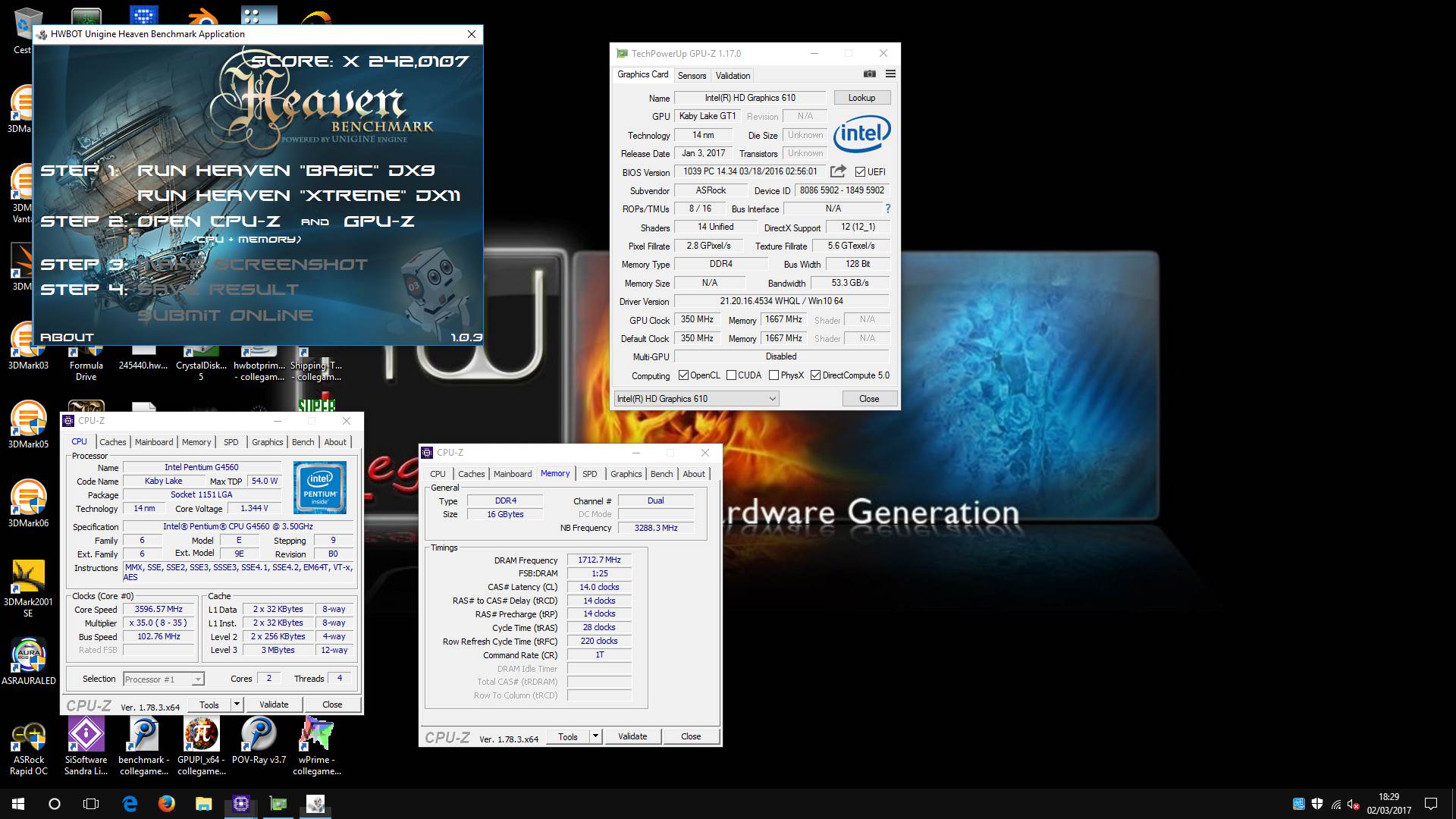Launch 3DMark2001 SE from desktop
Image resolution: width=1456 pixels, height=819 pixels.
click(28, 588)
